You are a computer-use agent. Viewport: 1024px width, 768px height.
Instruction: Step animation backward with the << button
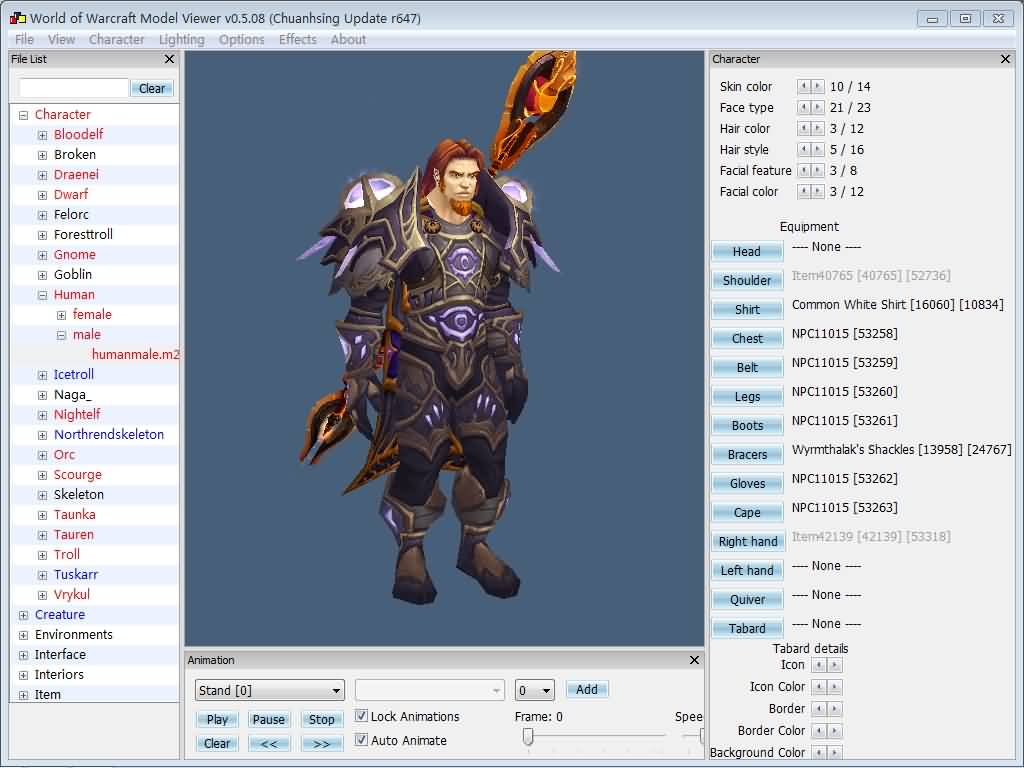click(268, 743)
